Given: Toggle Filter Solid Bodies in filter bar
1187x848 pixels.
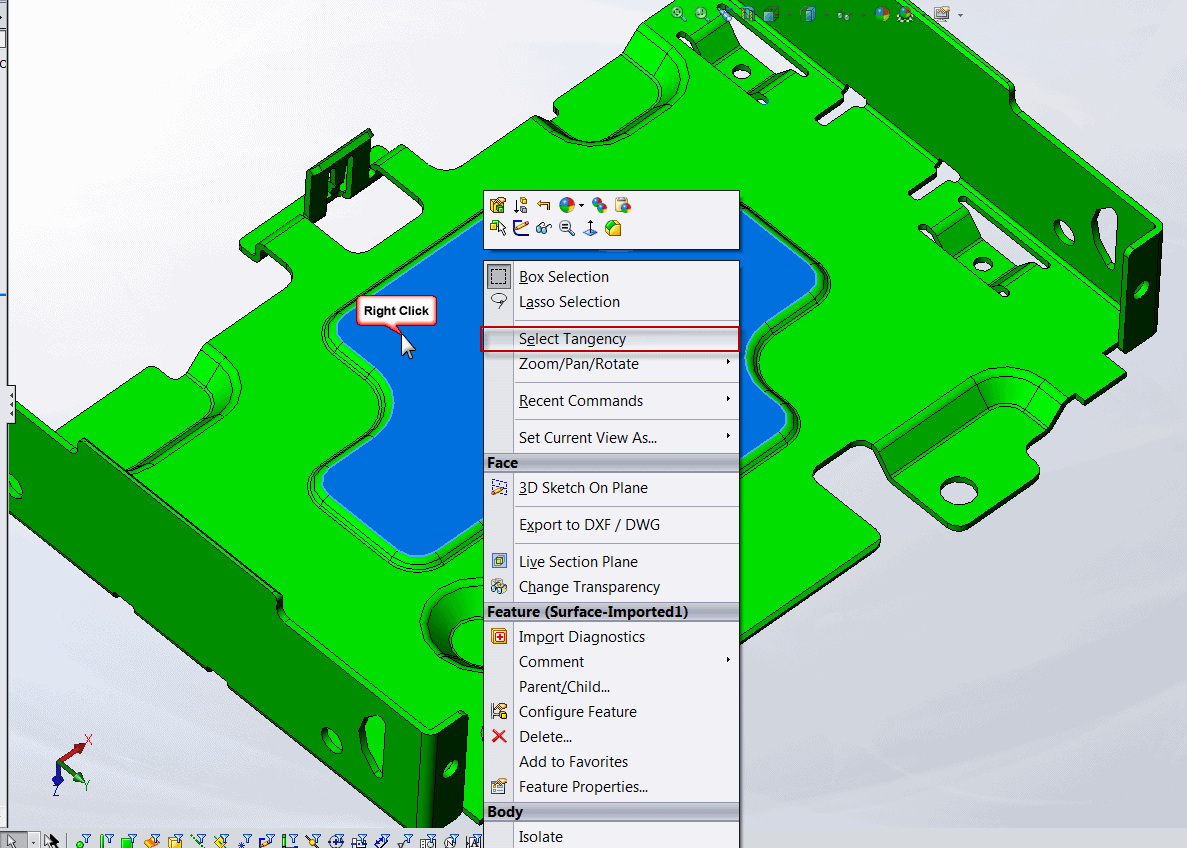Looking at the screenshot, I should (175, 840).
